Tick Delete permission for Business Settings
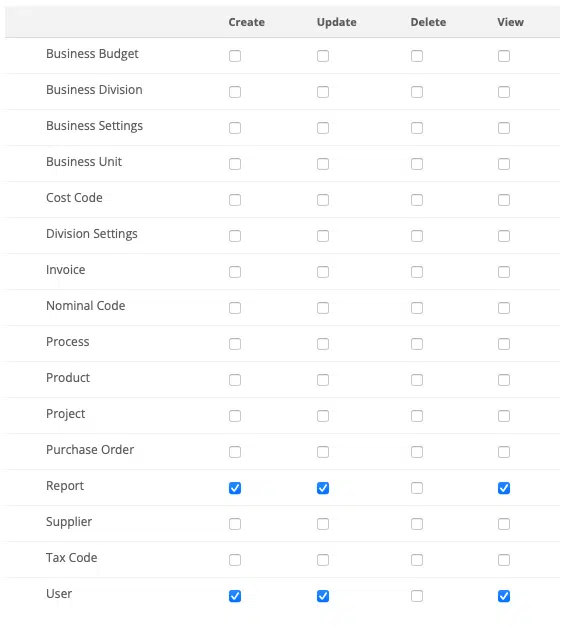The height and width of the screenshot is (642, 580). 417,128
